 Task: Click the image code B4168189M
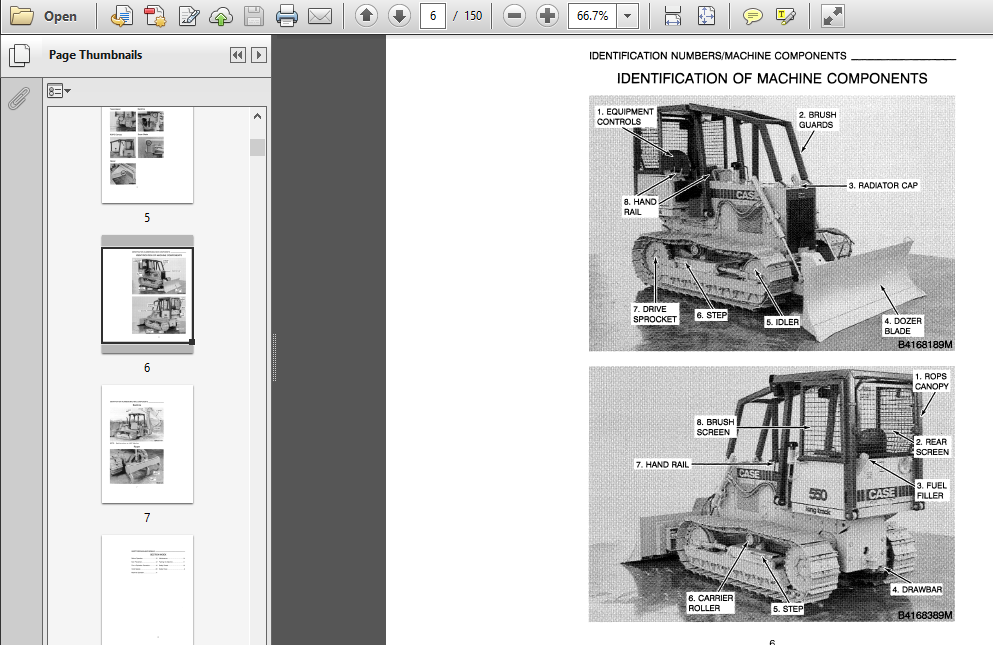pyautogui.click(x=925, y=345)
